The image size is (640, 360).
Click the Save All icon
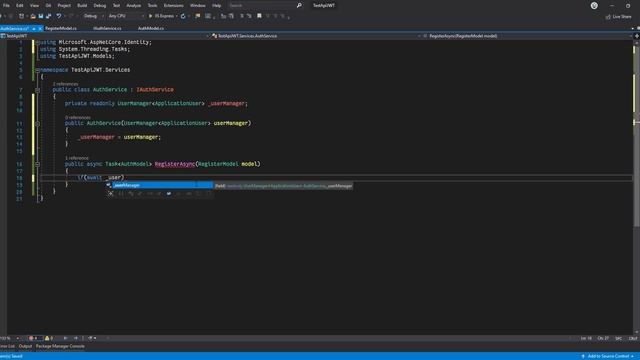pyautogui.click(x=49, y=16)
